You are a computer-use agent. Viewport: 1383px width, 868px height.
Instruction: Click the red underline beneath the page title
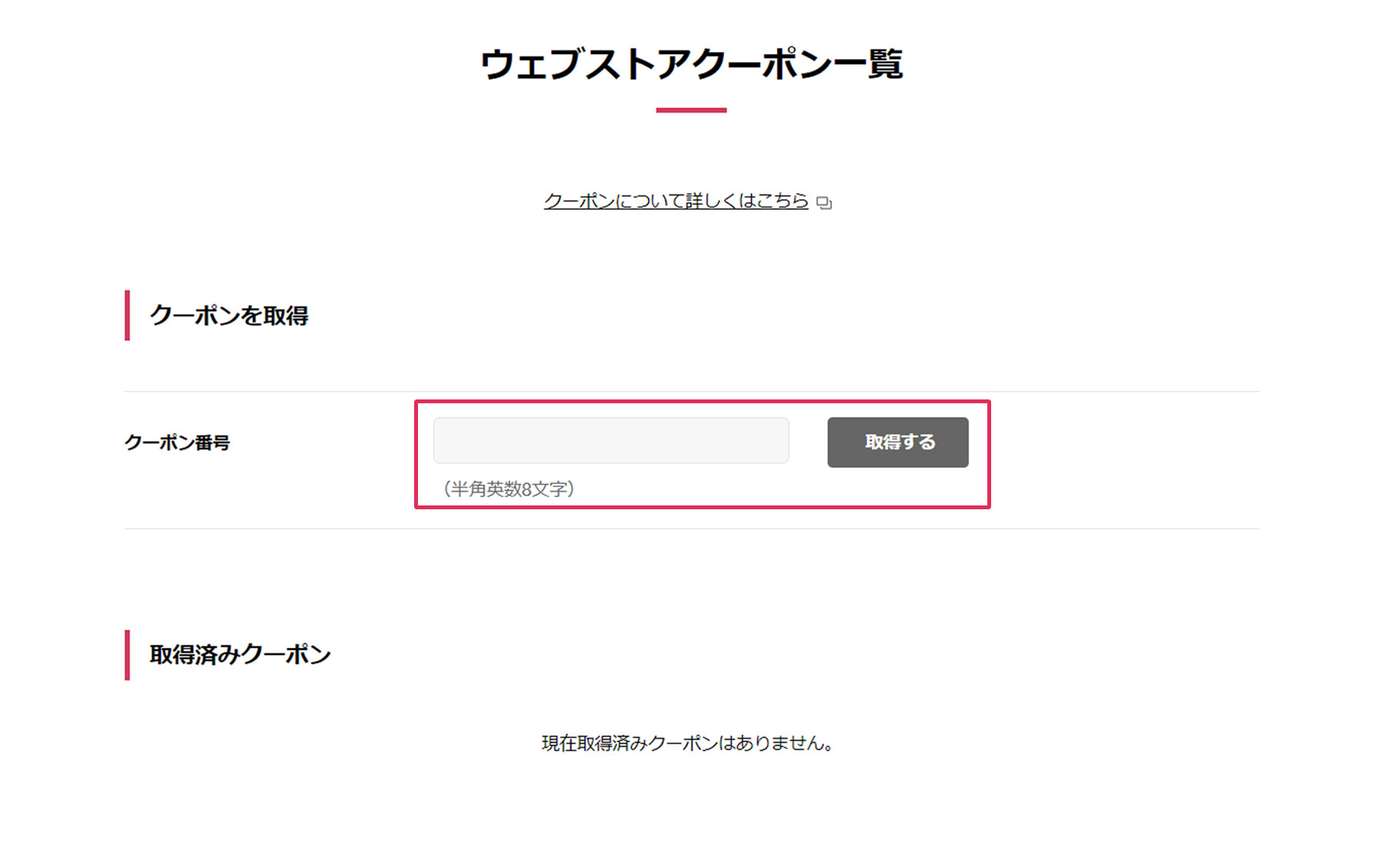pyautogui.click(x=691, y=111)
